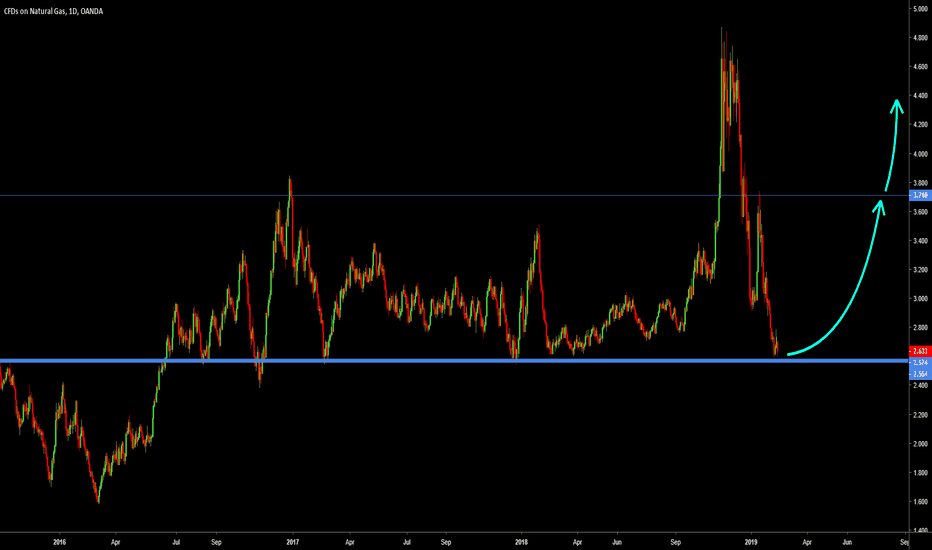The image size is (932, 550).
Task: Select the red 2.633 current price label
Action: pos(920,351)
